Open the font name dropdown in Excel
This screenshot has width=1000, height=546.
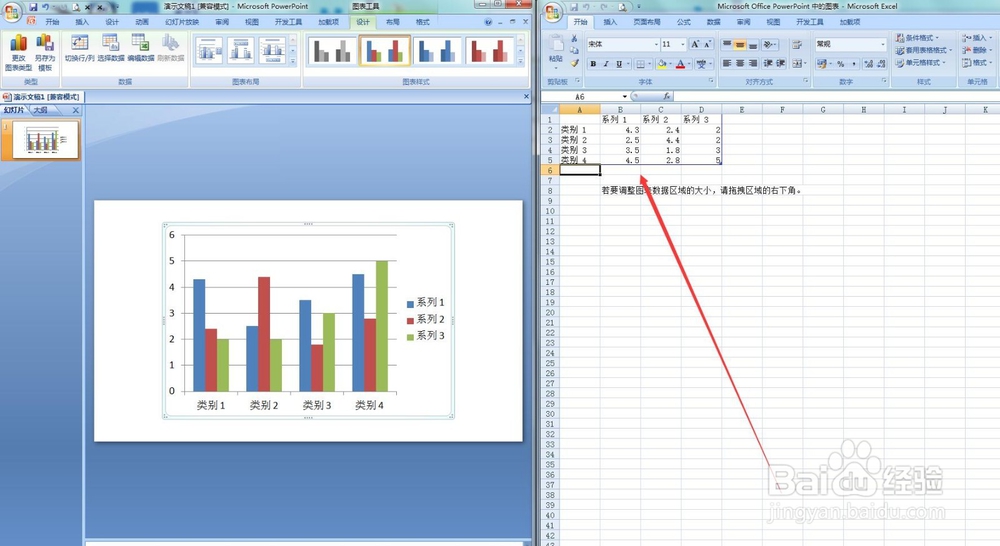point(656,44)
